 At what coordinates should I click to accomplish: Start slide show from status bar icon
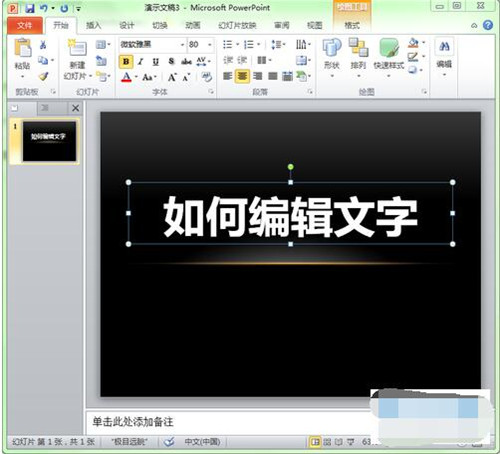click(350, 442)
